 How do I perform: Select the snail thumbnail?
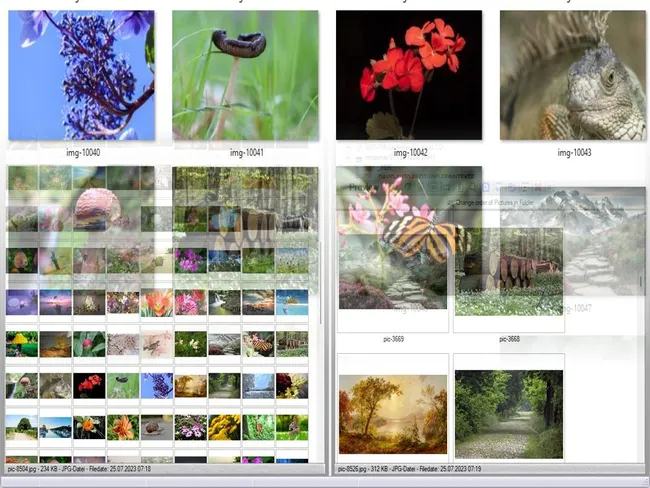157,427
